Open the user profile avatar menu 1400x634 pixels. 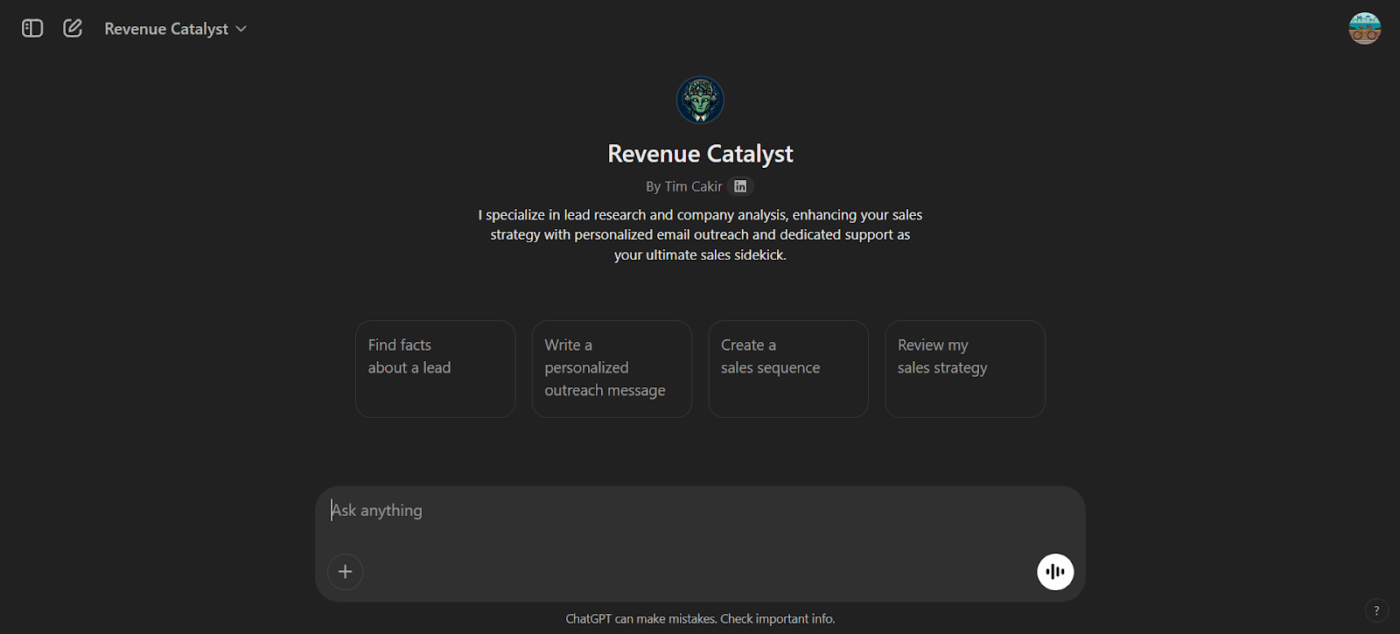pyautogui.click(x=1364, y=29)
